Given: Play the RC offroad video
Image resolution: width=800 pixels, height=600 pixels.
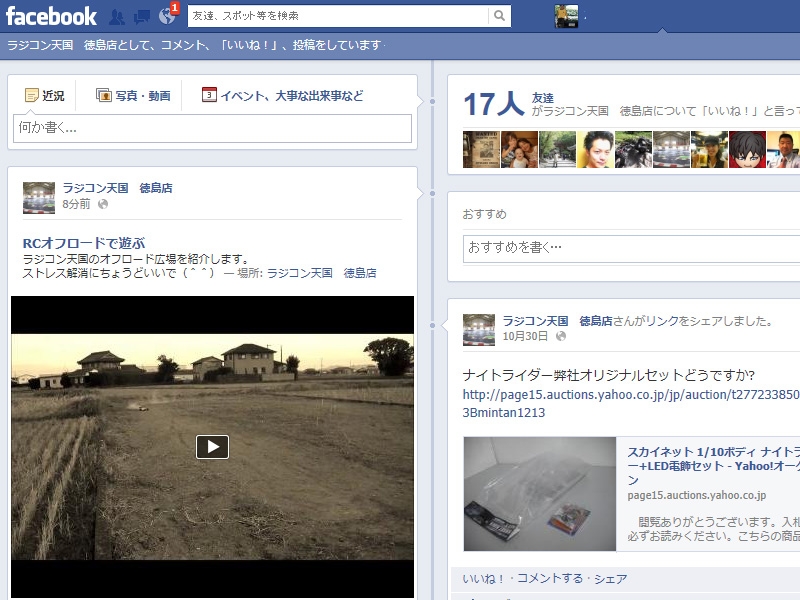Looking at the screenshot, I should pyautogui.click(x=212, y=447).
